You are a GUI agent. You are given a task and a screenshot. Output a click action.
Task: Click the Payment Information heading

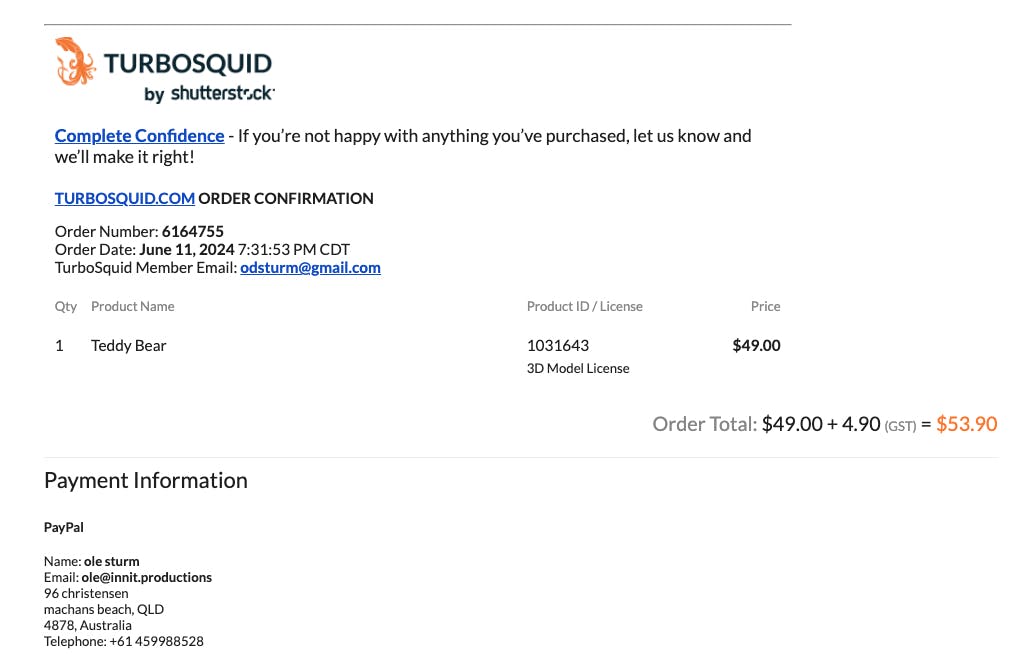145,481
